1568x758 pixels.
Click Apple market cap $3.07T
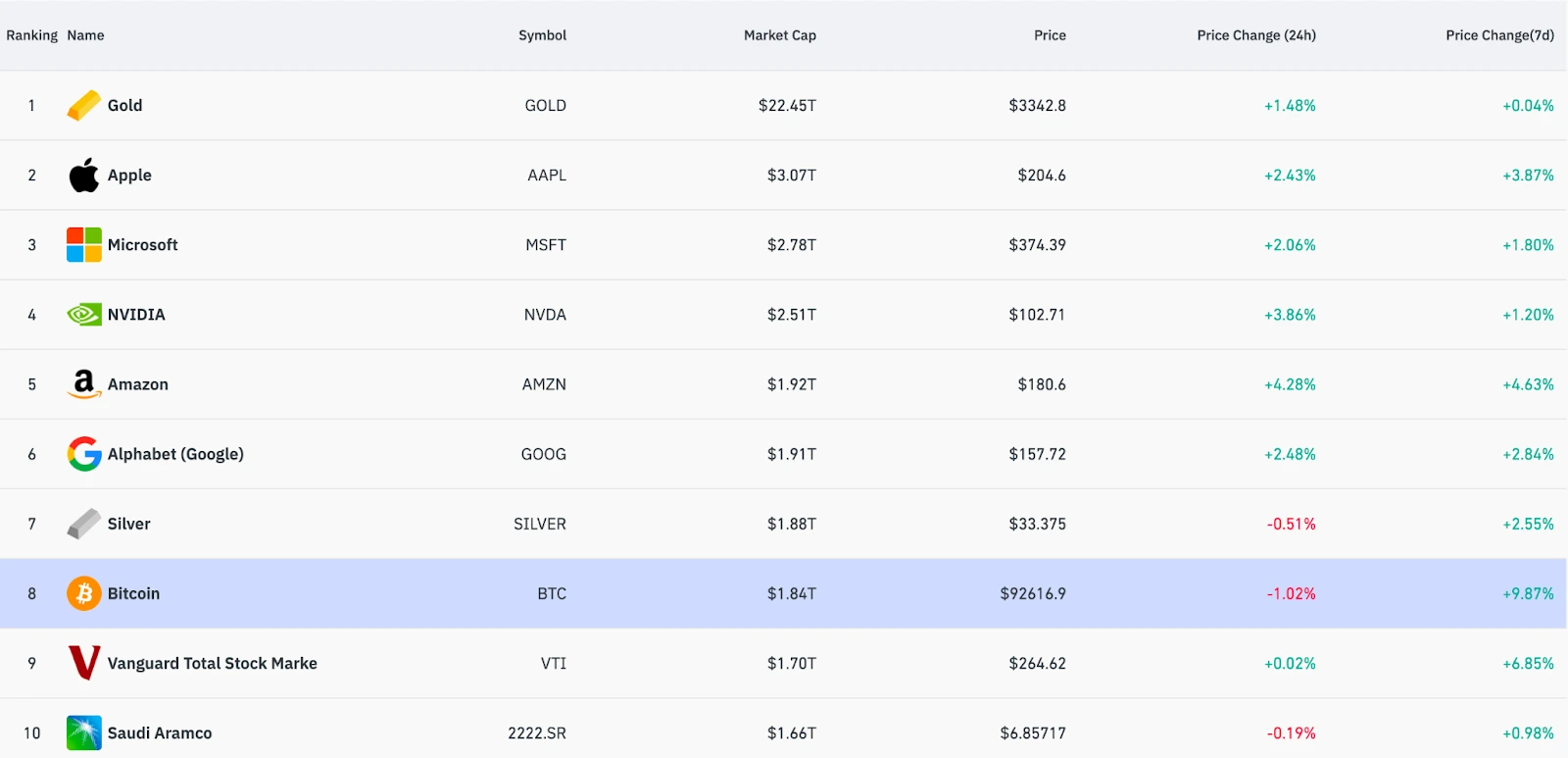point(792,175)
